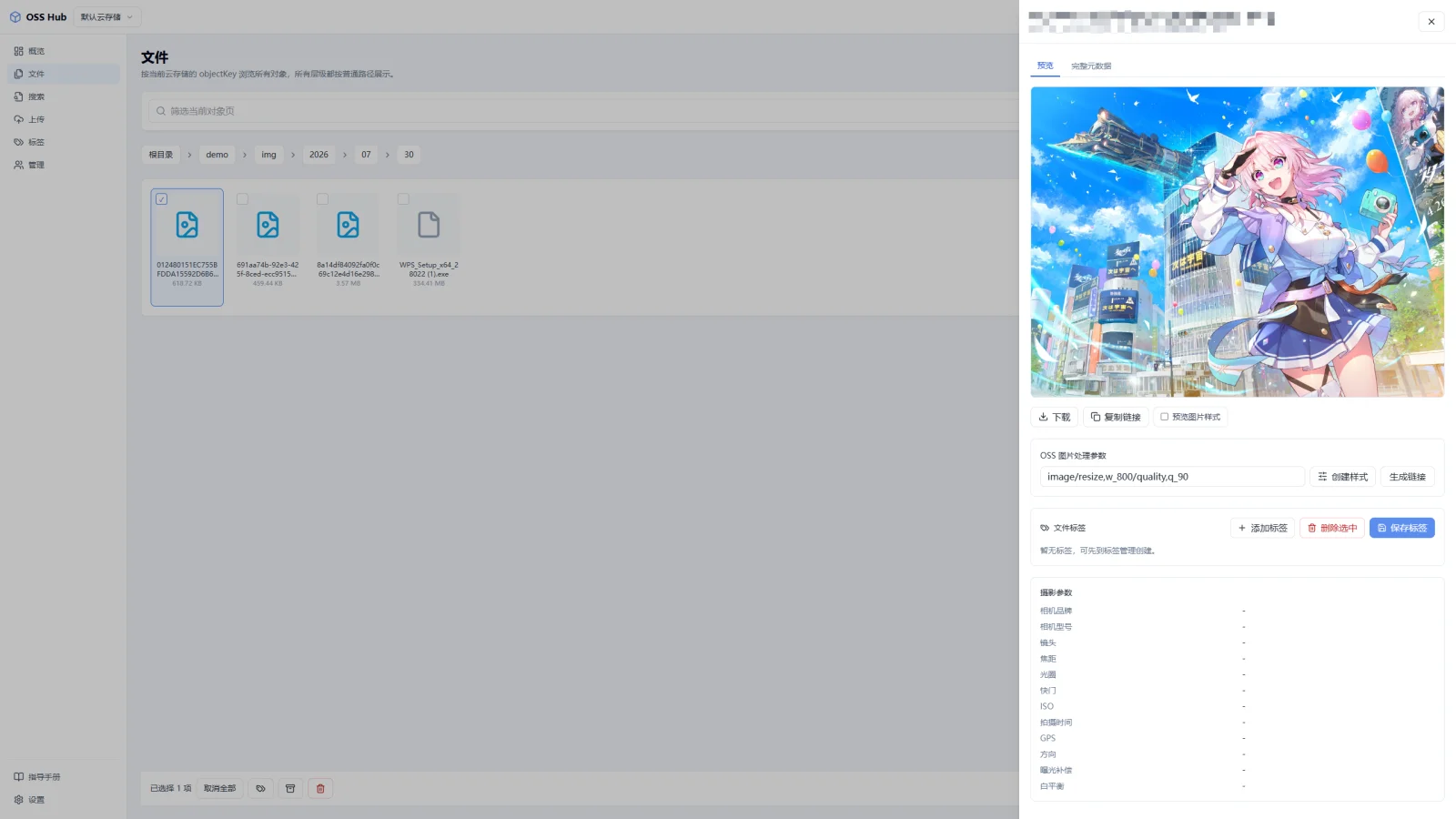Image resolution: width=1456 pixels, height=819 pixels.
Task: Check the WPS_Setup_x64 file checkbox
Action: [x=403, y=199]
